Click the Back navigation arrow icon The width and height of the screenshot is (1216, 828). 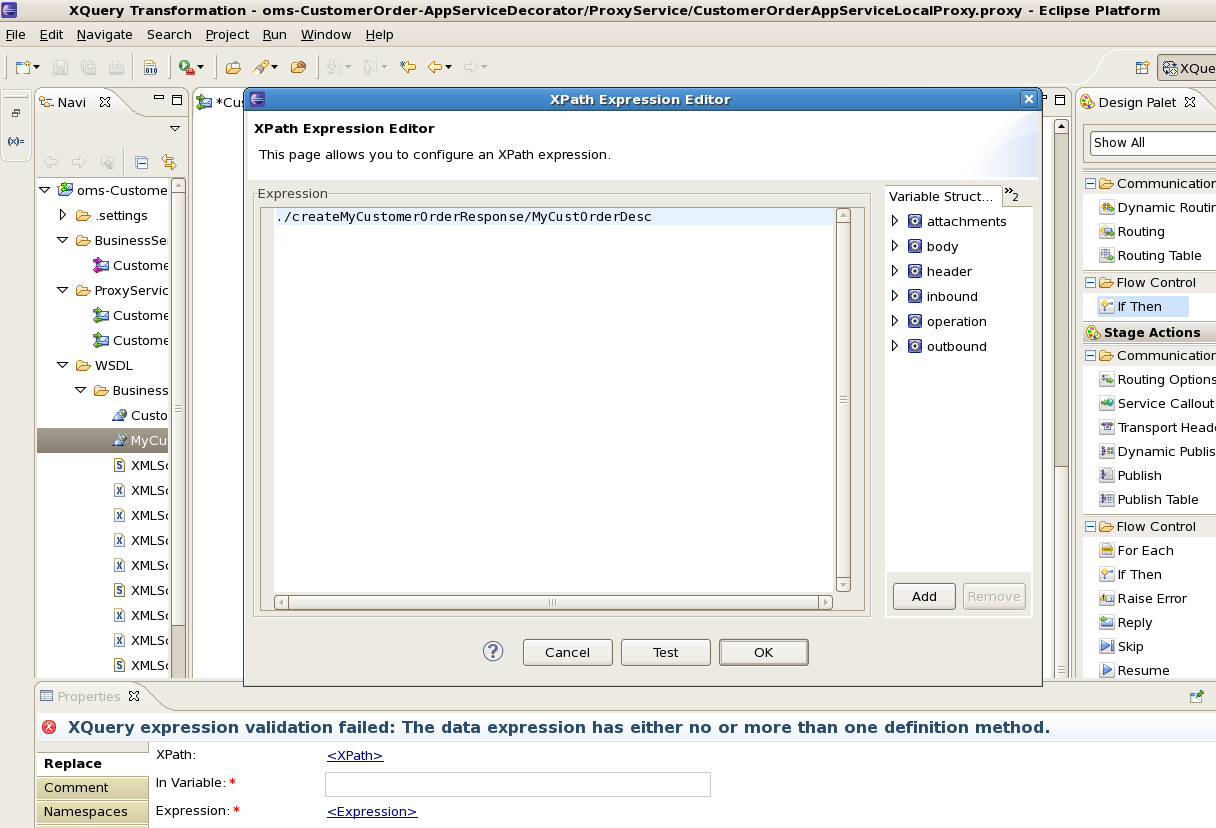(x=435, y=67)
